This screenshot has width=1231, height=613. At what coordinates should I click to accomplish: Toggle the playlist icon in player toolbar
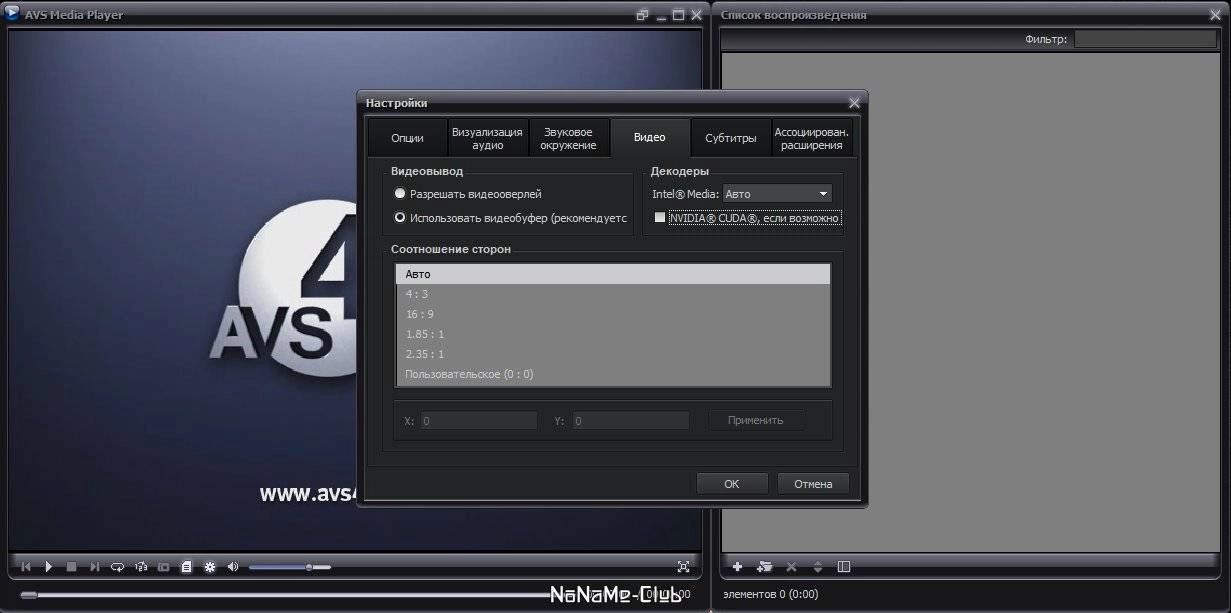click(187, 567)
